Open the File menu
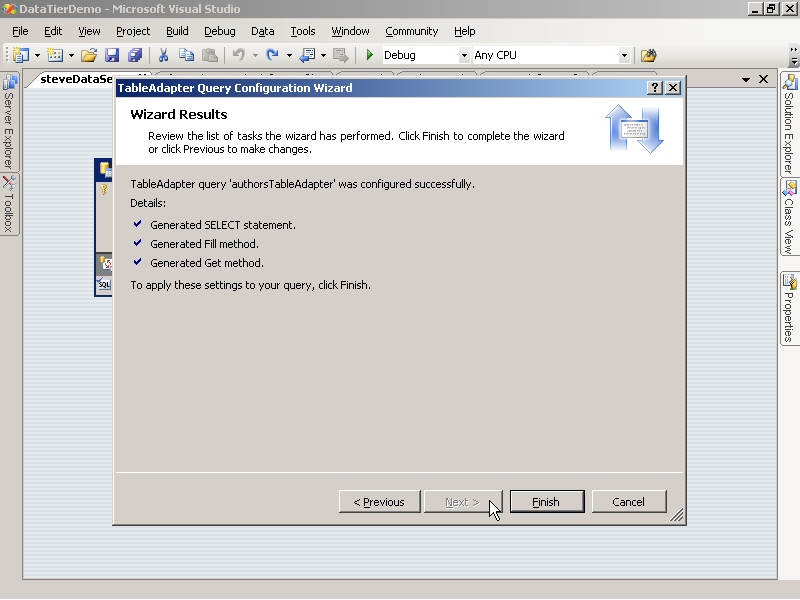 point(20,31)
